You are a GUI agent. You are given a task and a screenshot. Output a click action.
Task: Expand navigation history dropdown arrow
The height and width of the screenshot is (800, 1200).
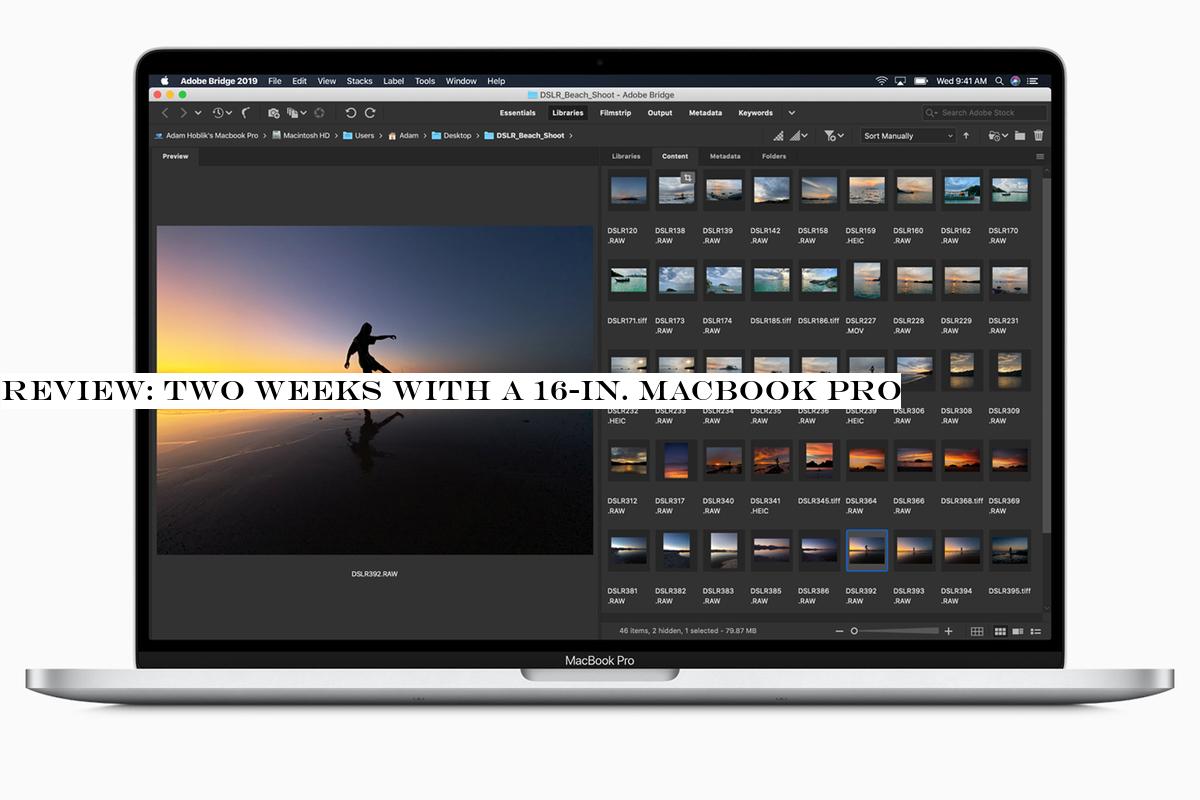[198, 113]
